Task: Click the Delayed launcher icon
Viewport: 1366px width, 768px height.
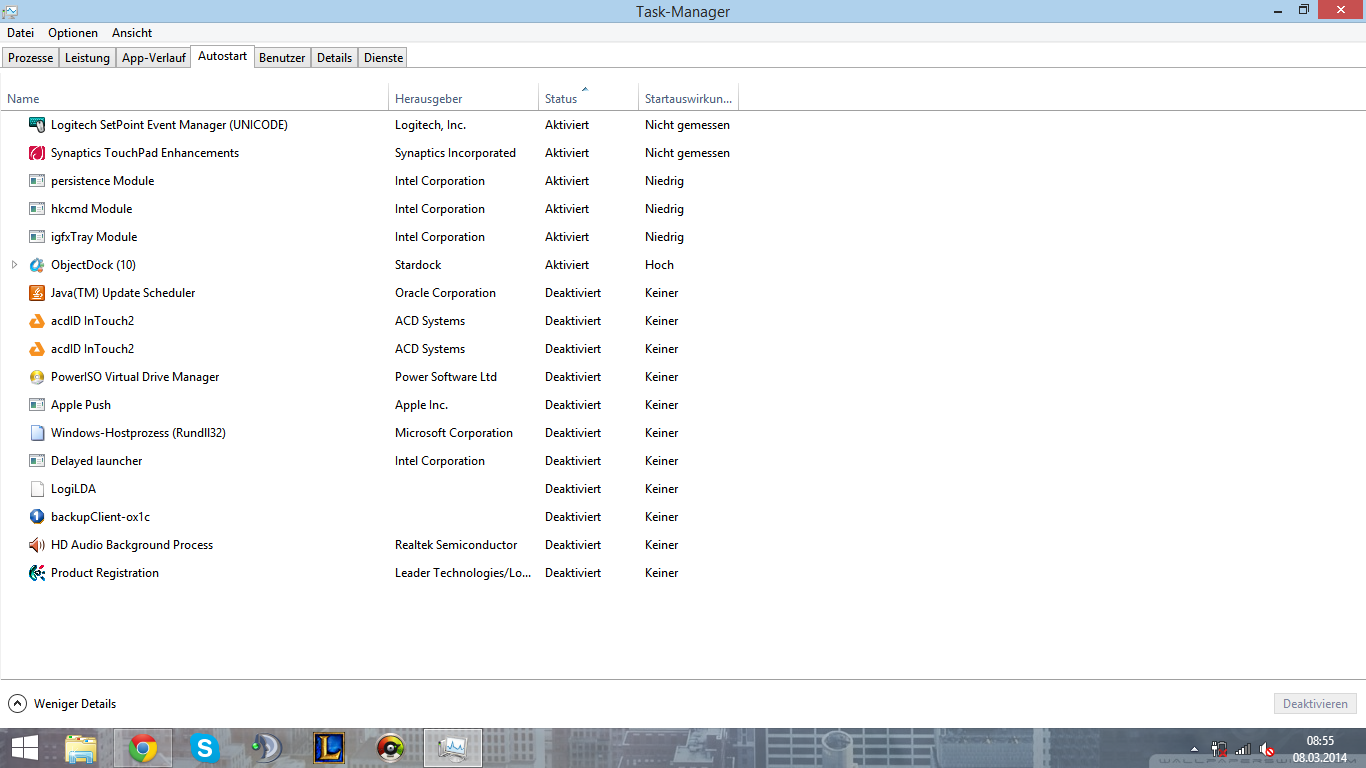Action: [37, 461]
